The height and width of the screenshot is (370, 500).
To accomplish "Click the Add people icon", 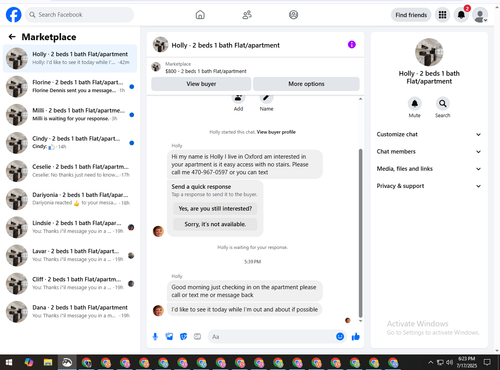I will (238, 98).
